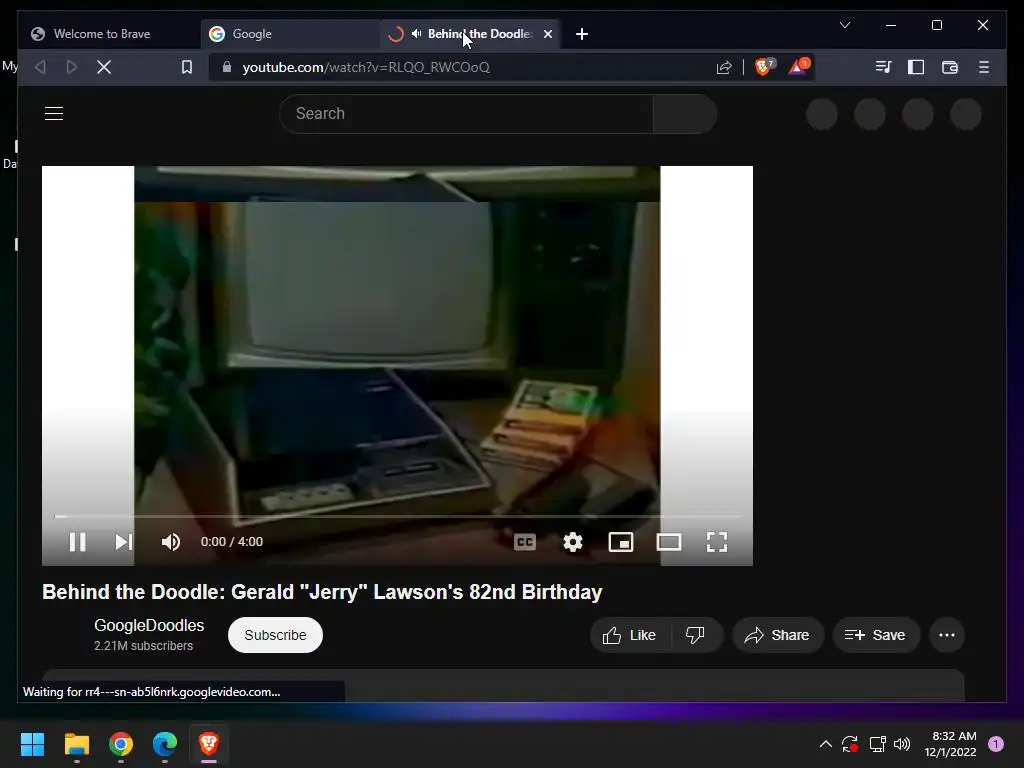Viewport: 1024px width, 768px height.
Task: Open Brave Shields lion icon
Action: click(x=764, y=67)
